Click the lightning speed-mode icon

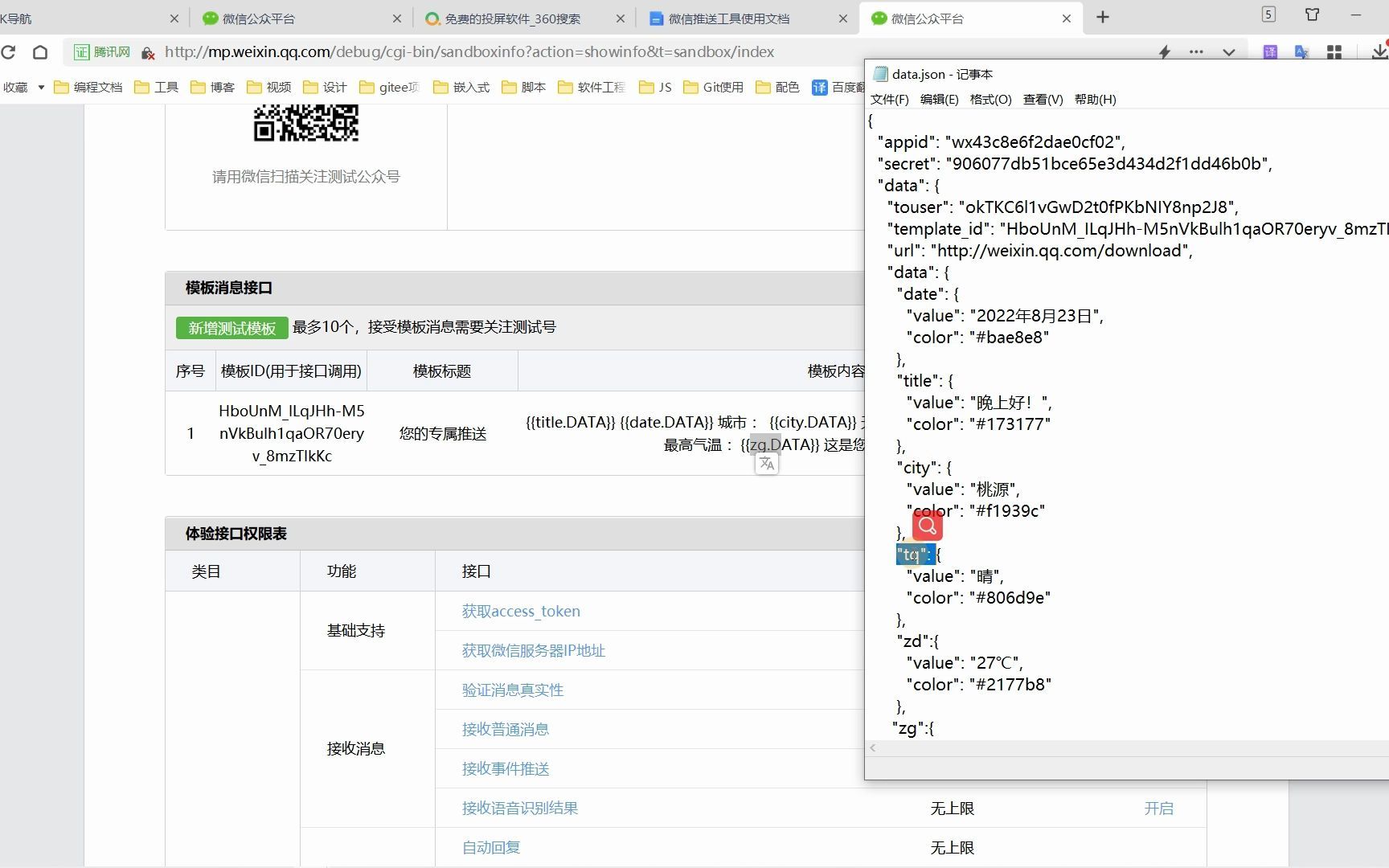(x=1164, y=52)
